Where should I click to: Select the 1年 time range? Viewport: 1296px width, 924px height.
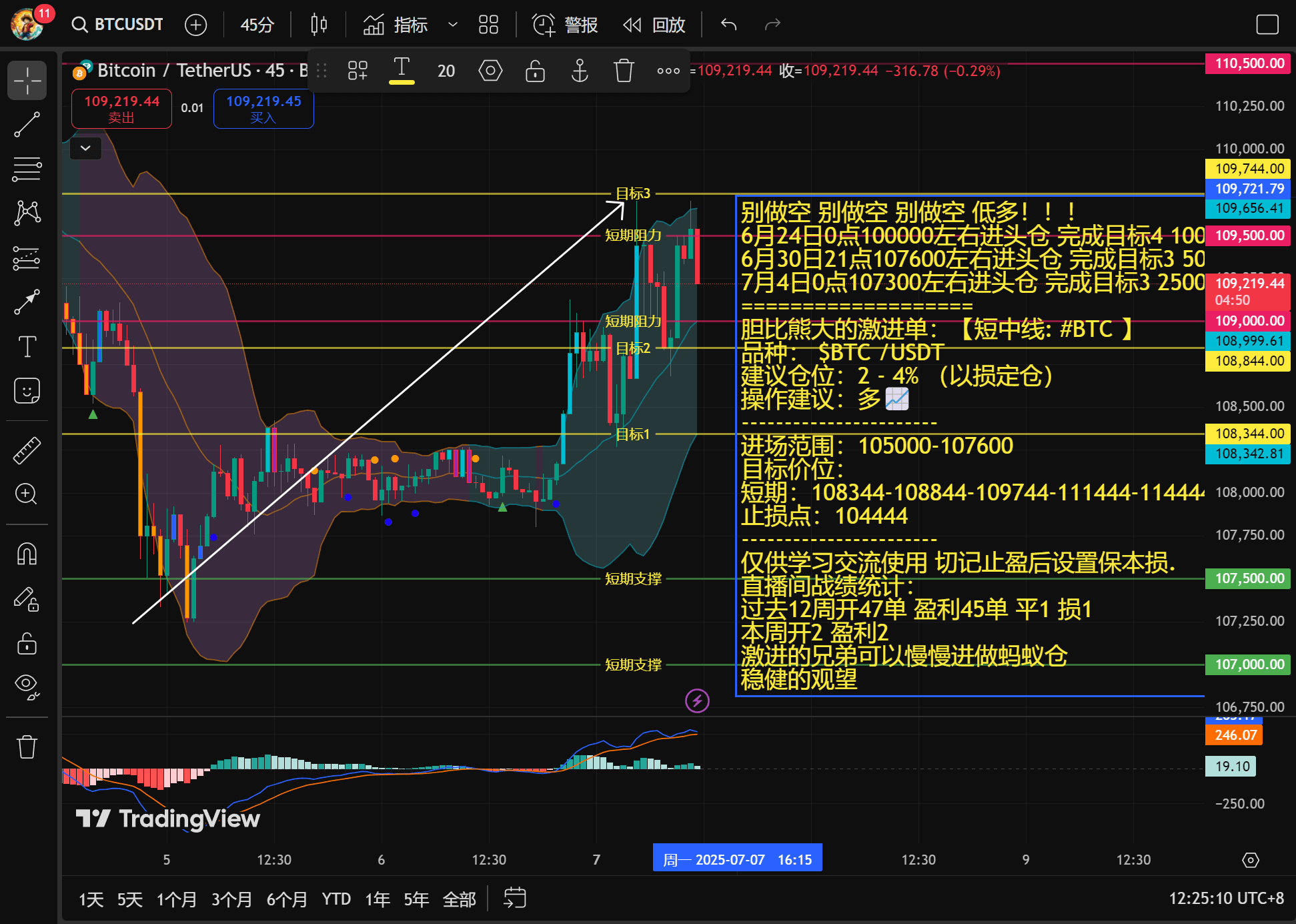[x=377, y=899]
